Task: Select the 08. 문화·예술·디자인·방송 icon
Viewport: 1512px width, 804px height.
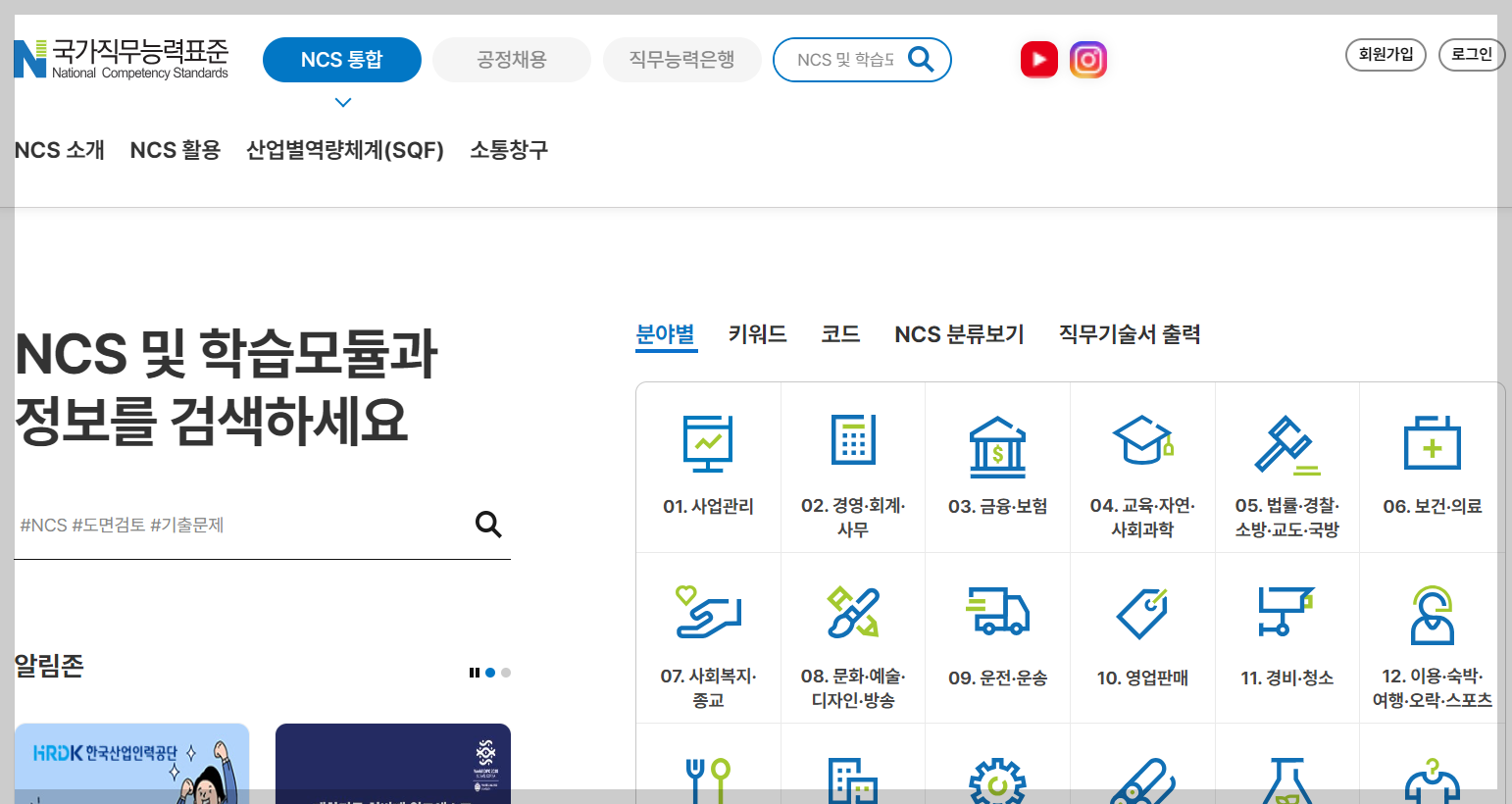Action: click(x=853, y=612)
